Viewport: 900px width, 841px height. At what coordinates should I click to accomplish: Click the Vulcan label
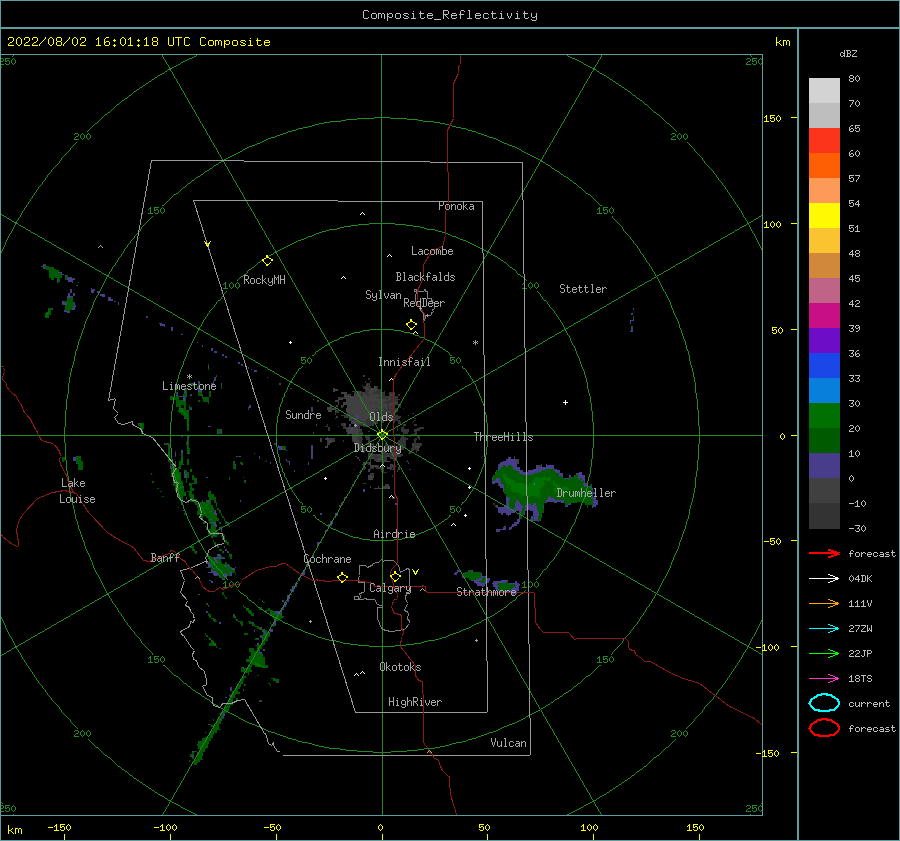[x=508, y=743]
